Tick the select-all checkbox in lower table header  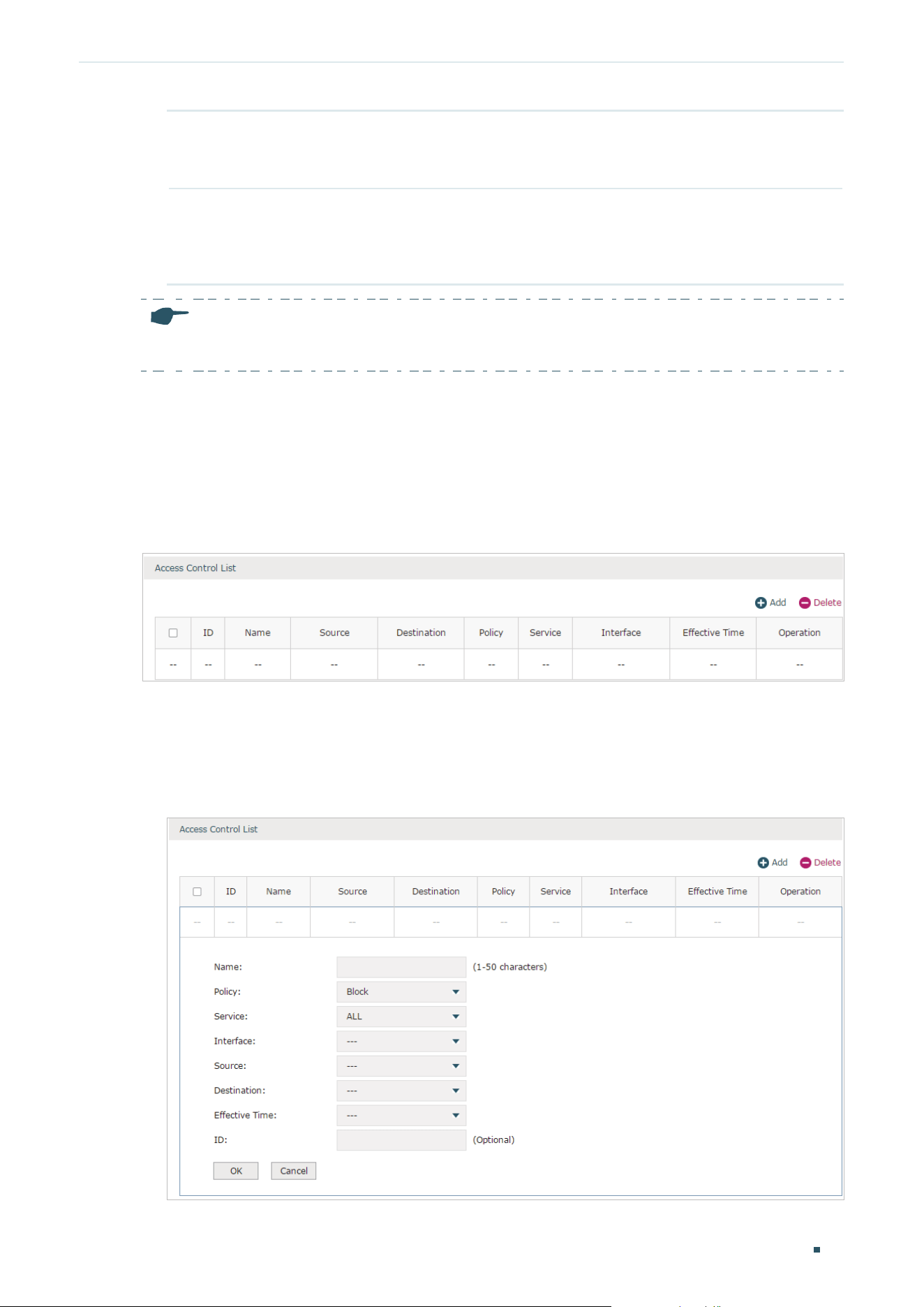pyautogui.click(x=198, y=892)
